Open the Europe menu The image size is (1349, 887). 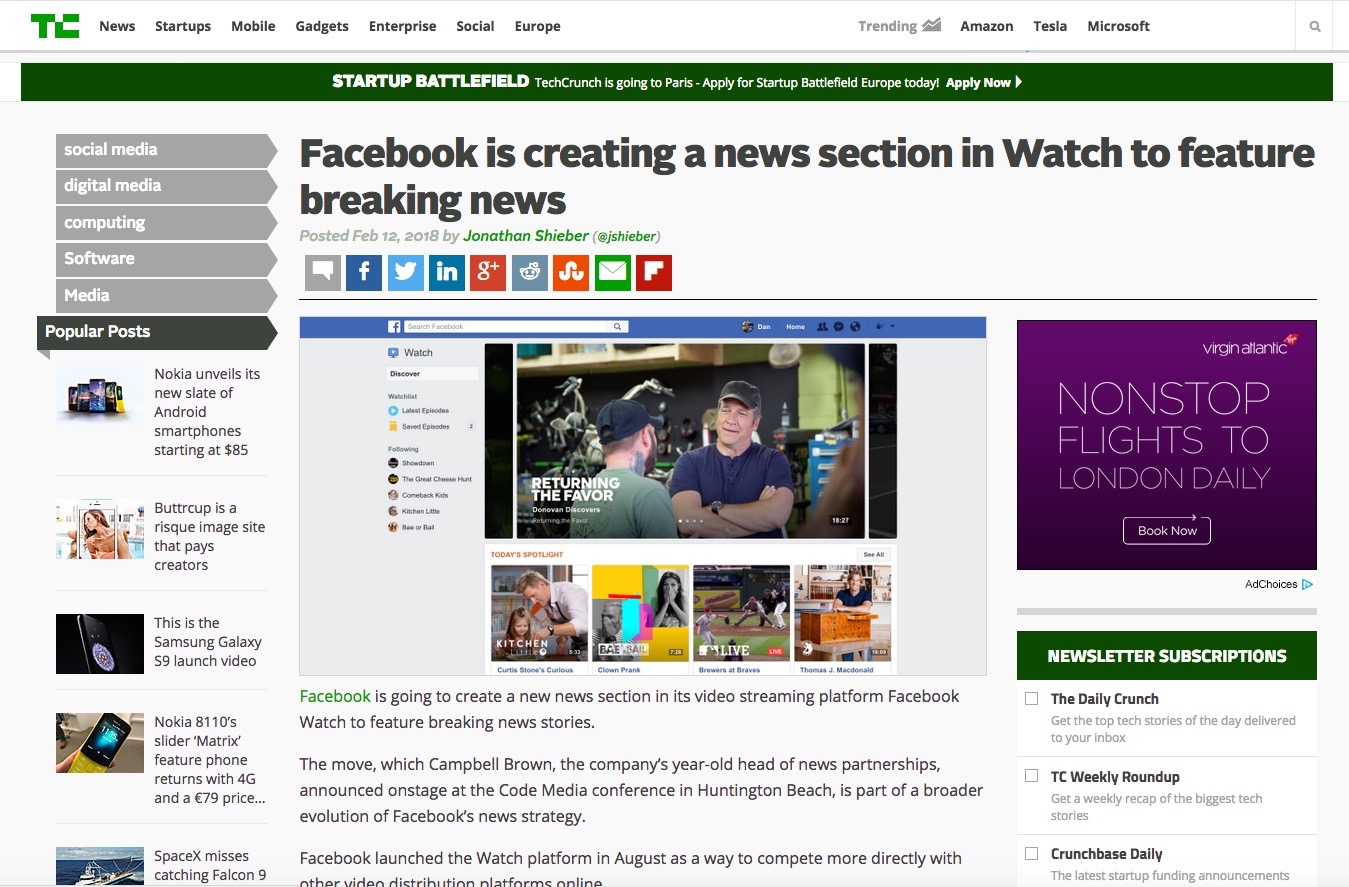537,26
